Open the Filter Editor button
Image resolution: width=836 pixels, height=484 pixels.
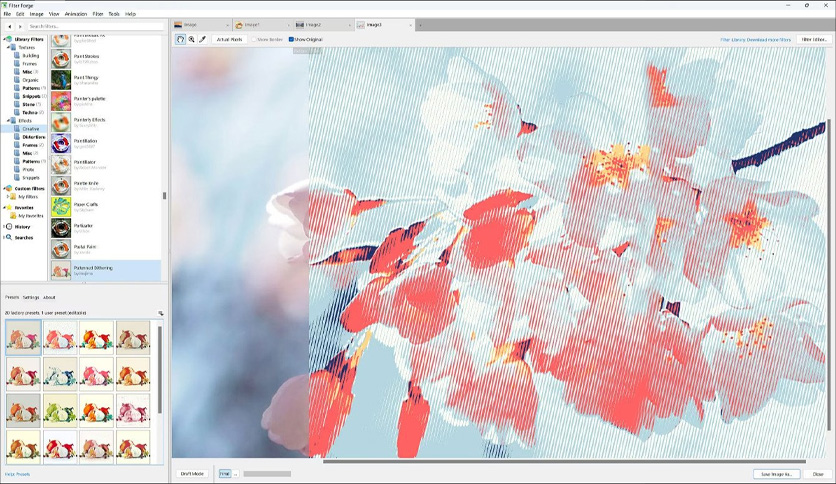pos(814,39)
